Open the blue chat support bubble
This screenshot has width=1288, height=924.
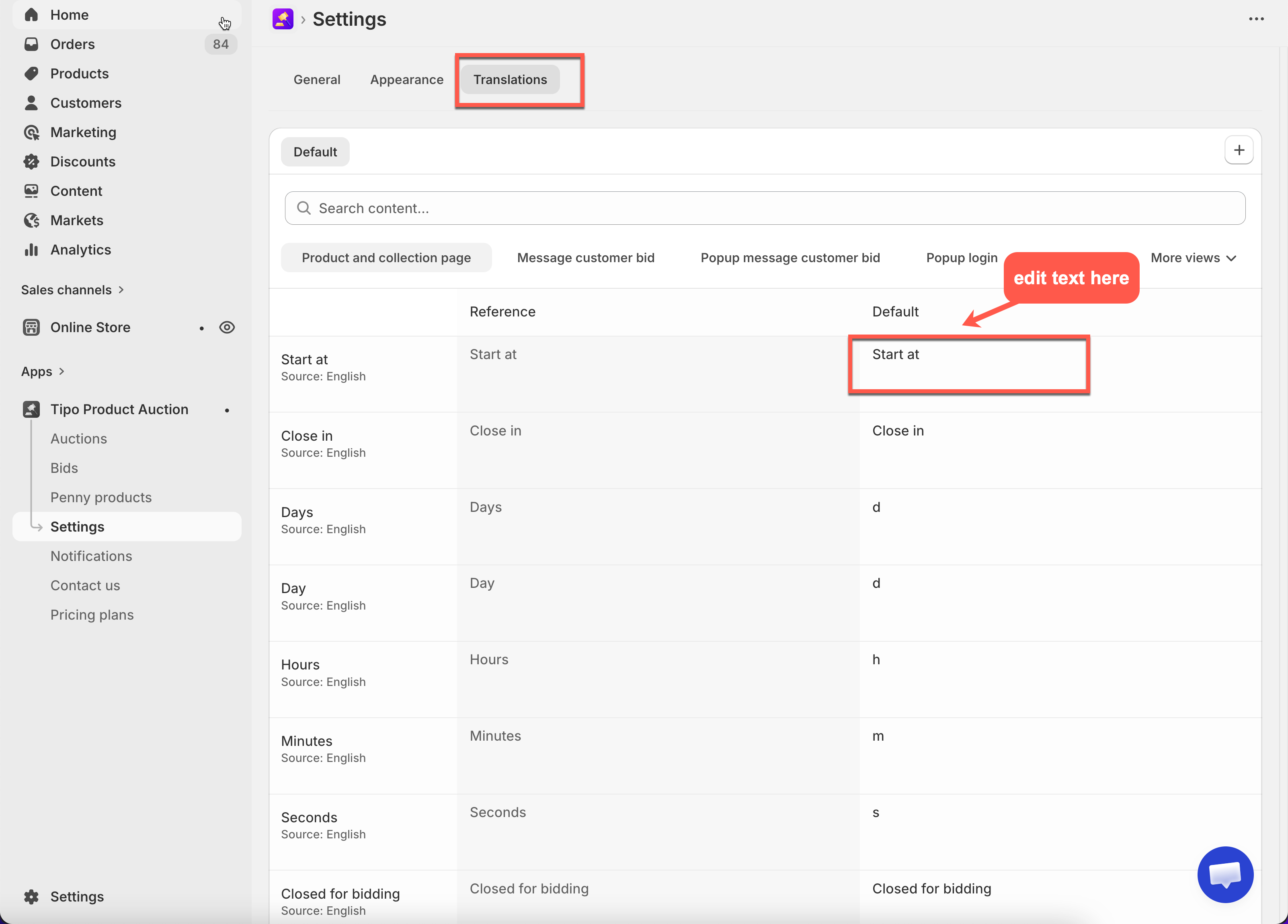click(1225, 874)
